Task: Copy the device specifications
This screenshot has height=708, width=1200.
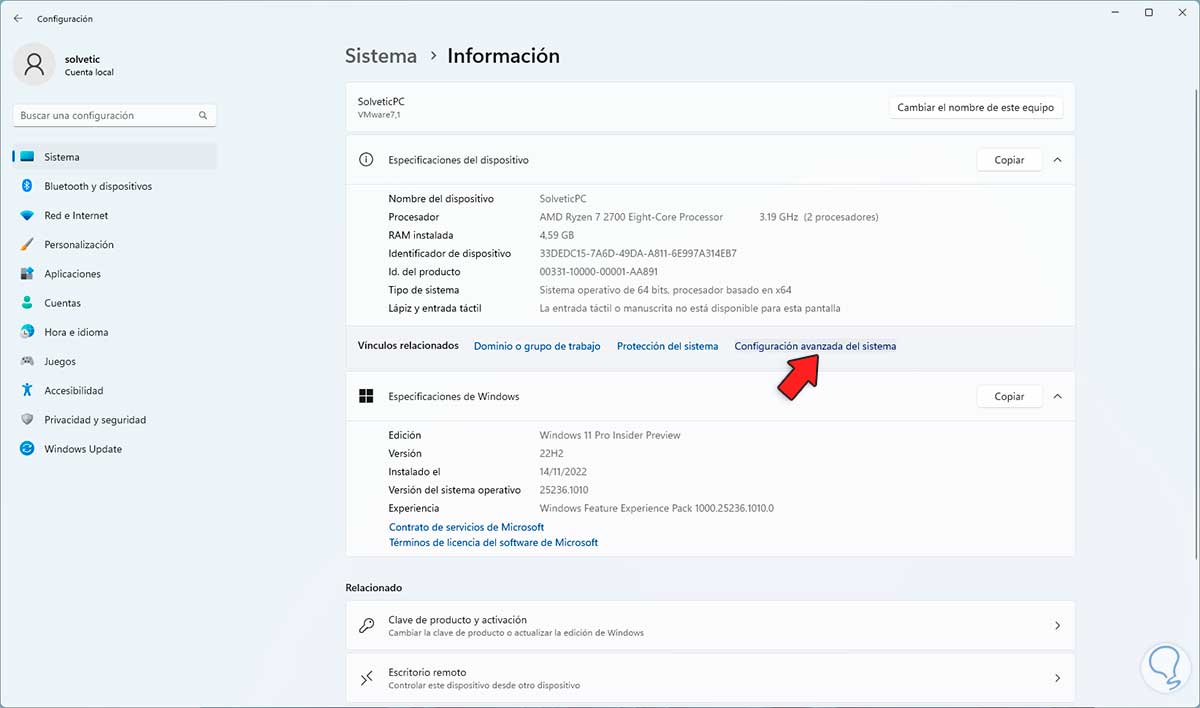Action: click(1009, 160)
